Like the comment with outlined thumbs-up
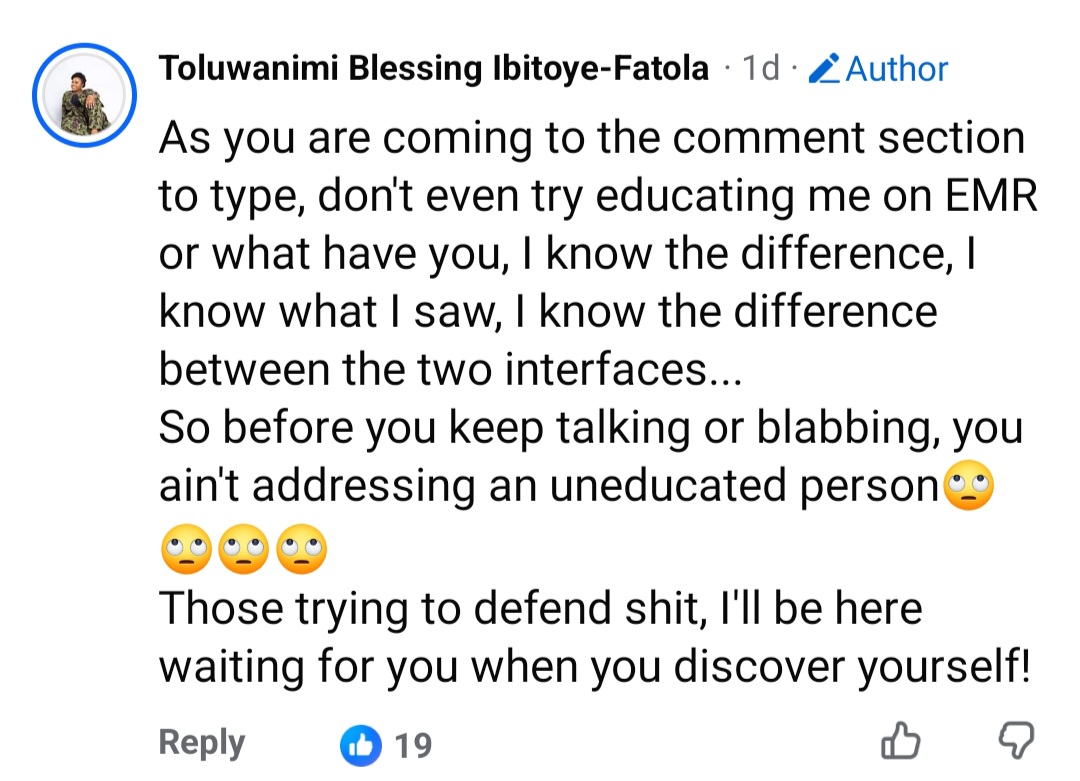 point(901,740)
